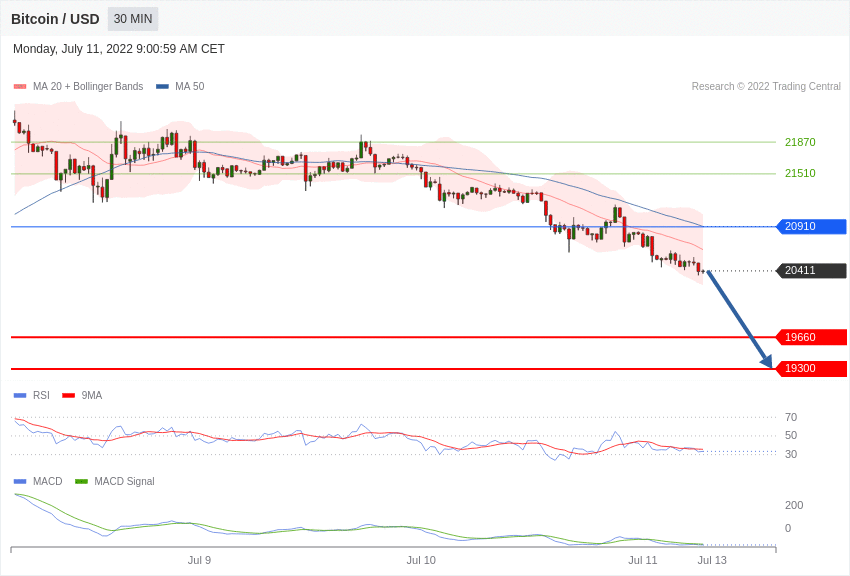Click the Jul 10 date axis label

(x=421, y=560)
